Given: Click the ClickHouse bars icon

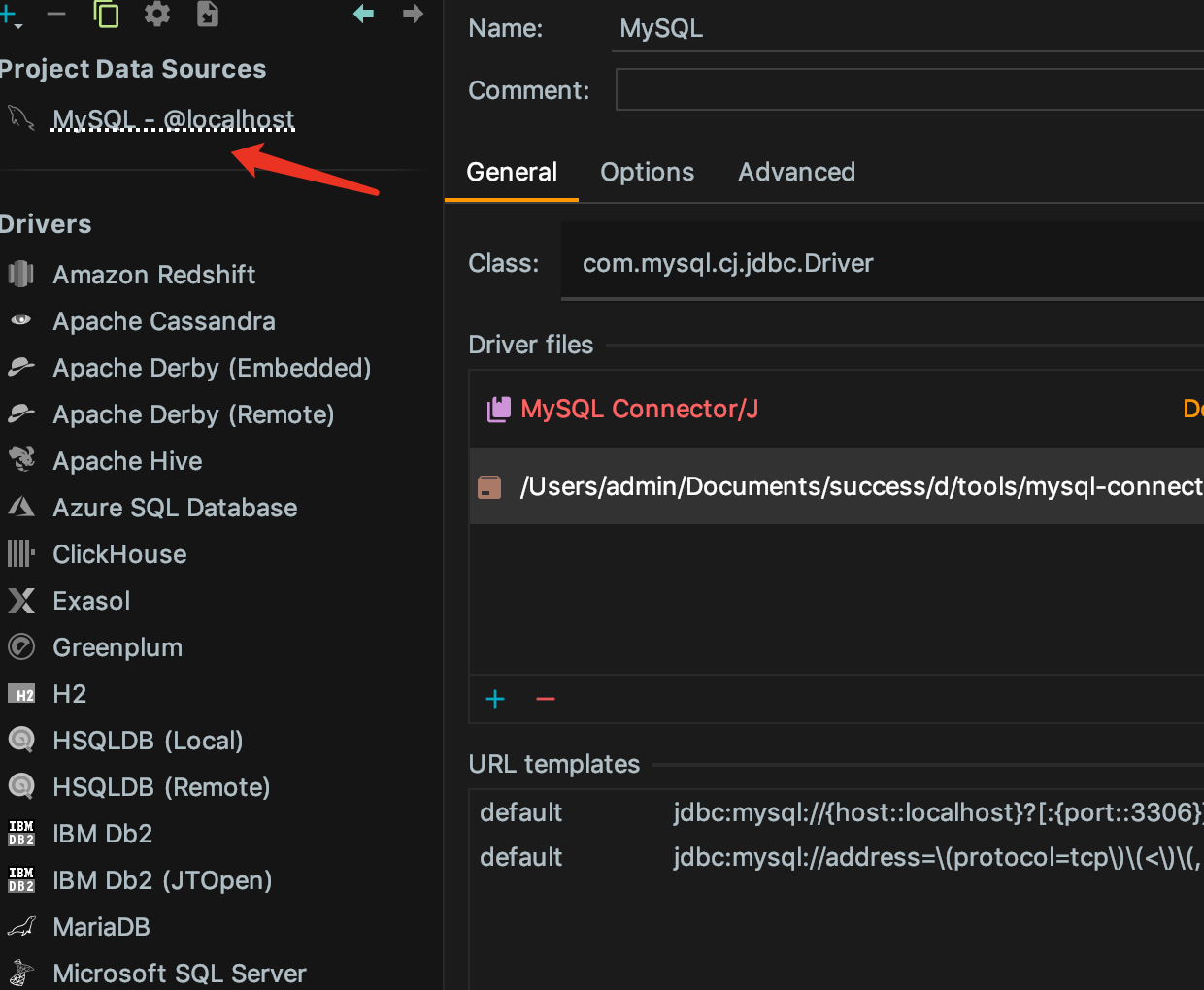Looking at the screenshot, I should click(21, 553).
